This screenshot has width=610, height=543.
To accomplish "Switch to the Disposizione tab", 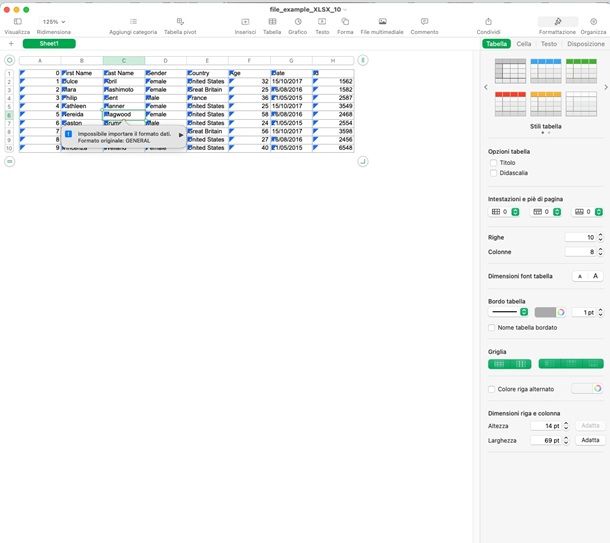I will click(585, 44).
